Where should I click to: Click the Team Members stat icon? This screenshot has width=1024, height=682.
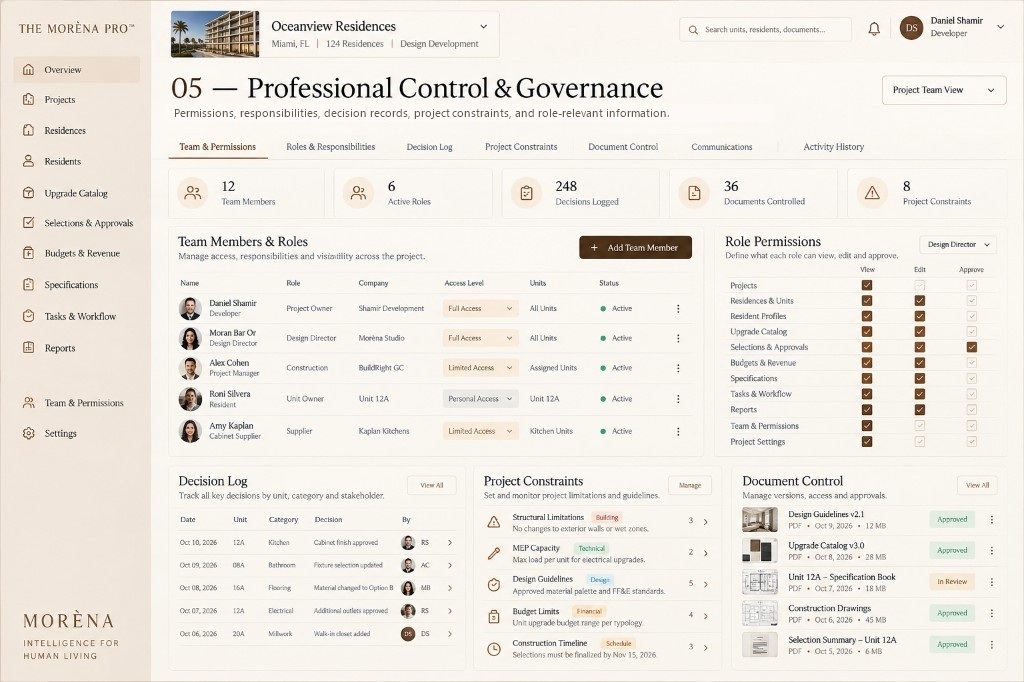[193, 193]
